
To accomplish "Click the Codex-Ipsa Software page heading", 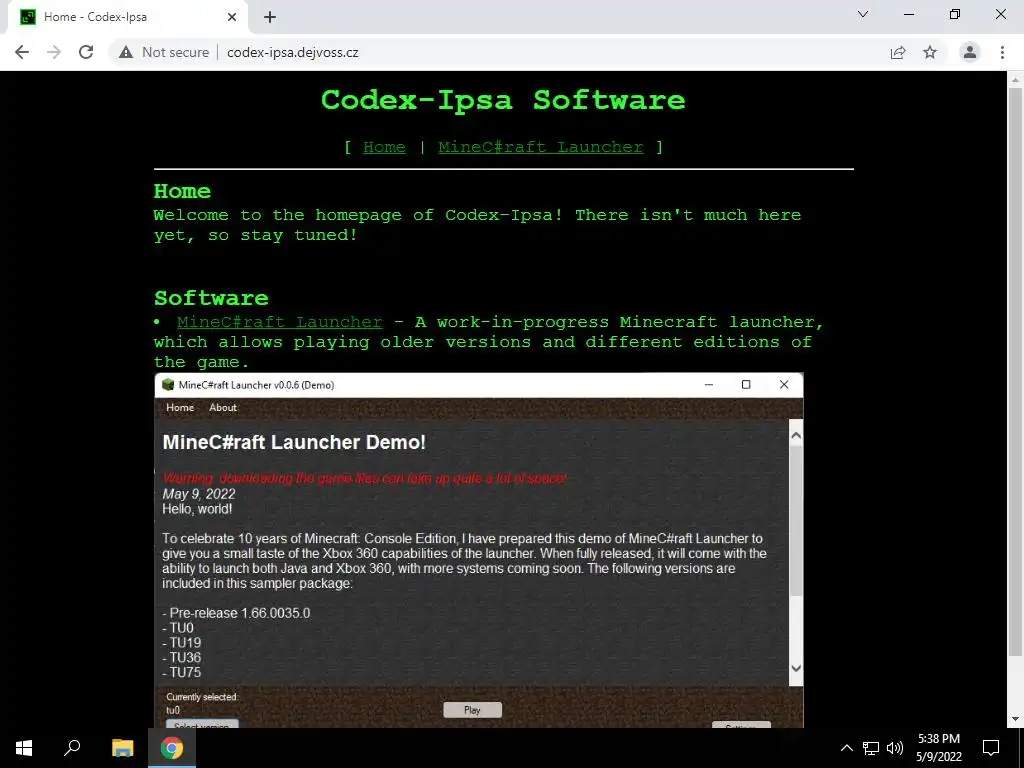I will point(503,100).
